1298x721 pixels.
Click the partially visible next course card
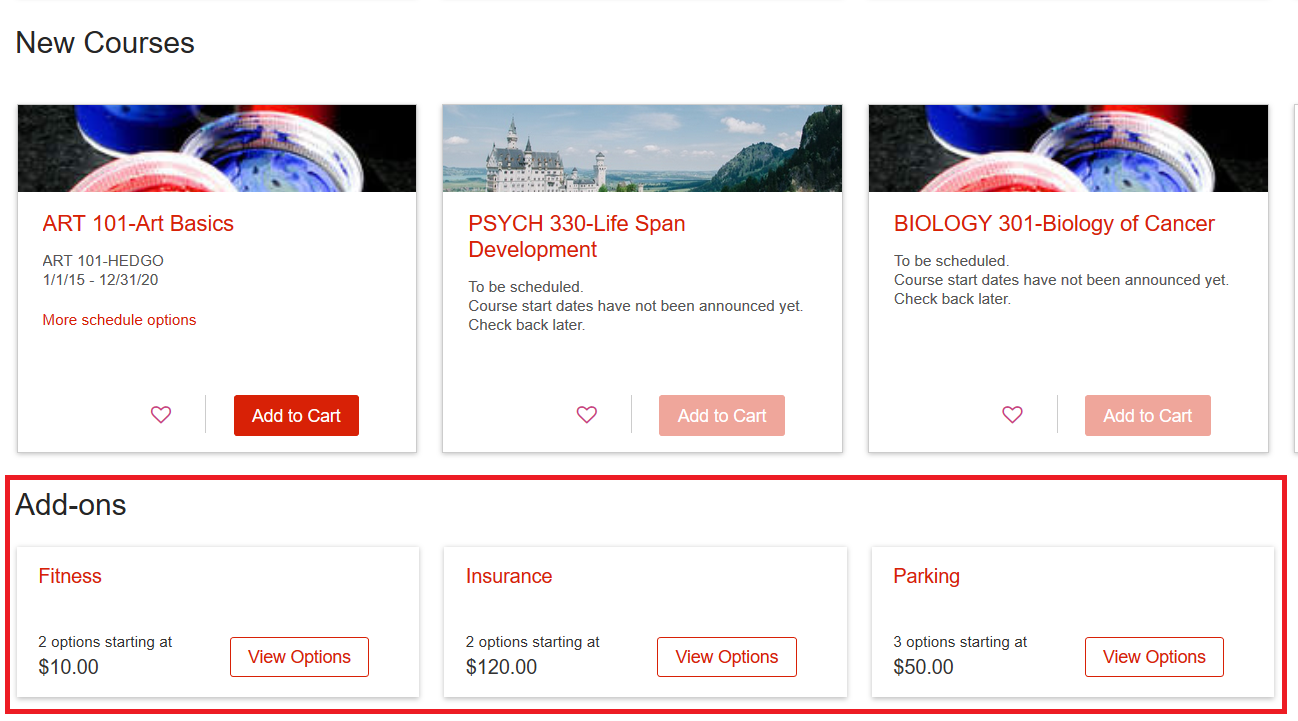(x=1295, y=278)
